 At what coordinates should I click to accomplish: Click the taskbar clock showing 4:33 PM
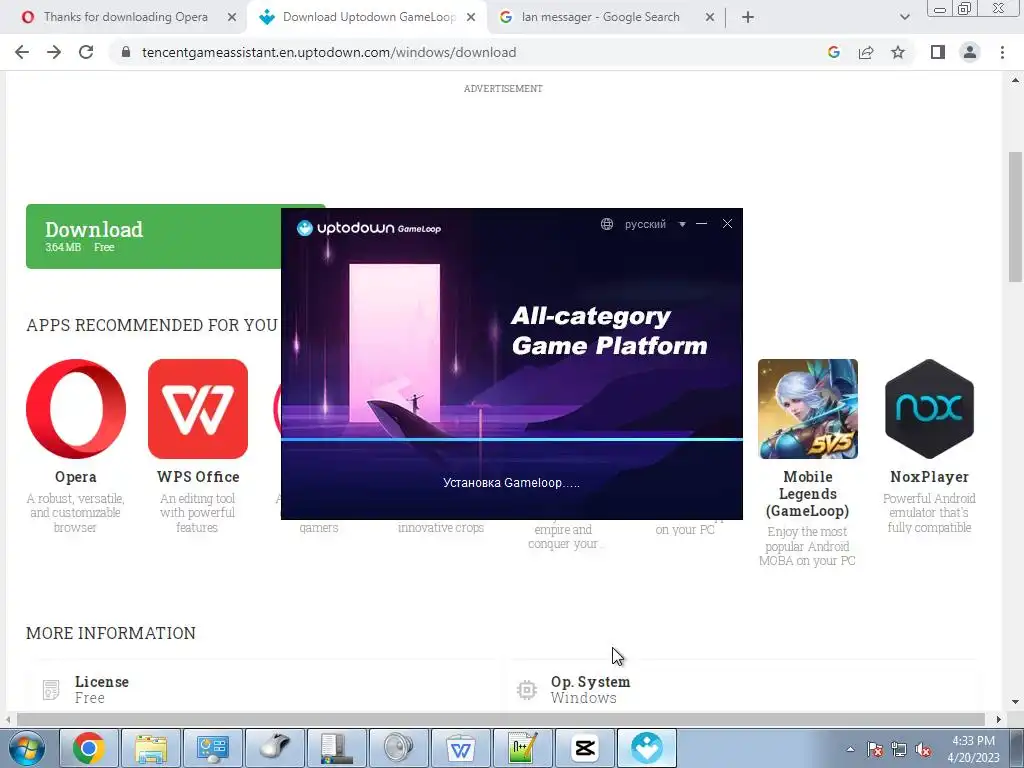(x=973, y=749)
